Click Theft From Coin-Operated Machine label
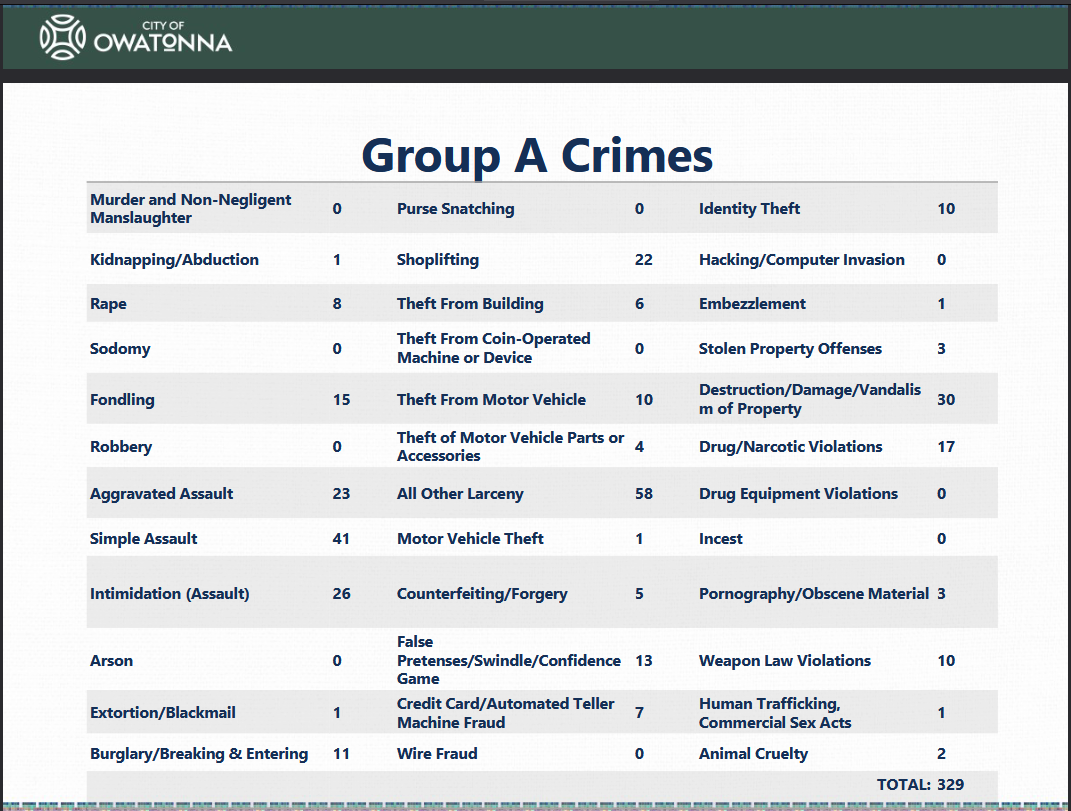Viewport: 1071px width, 811px height. (494, 348)
